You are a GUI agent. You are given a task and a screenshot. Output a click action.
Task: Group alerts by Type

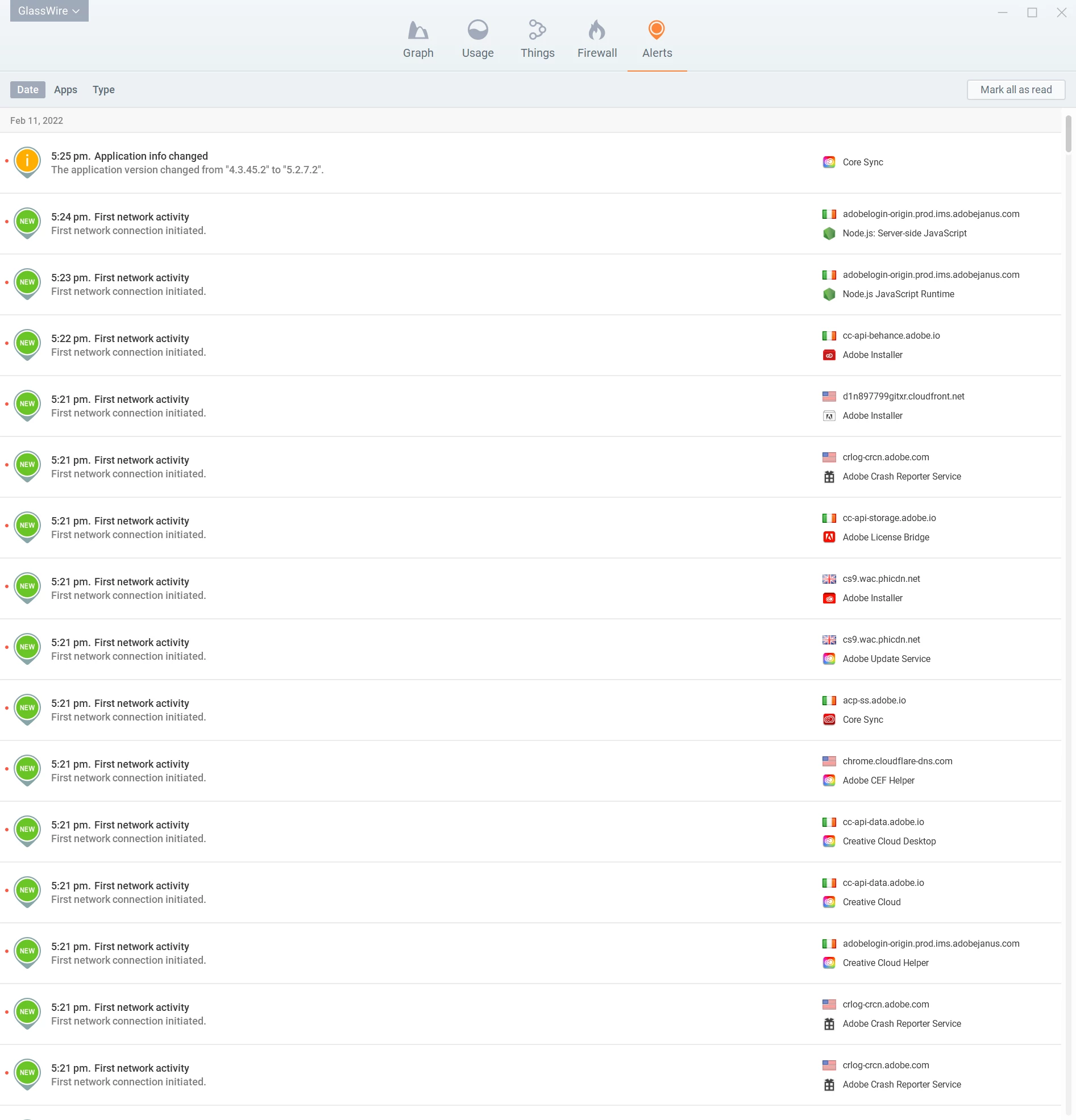[103, 90]
